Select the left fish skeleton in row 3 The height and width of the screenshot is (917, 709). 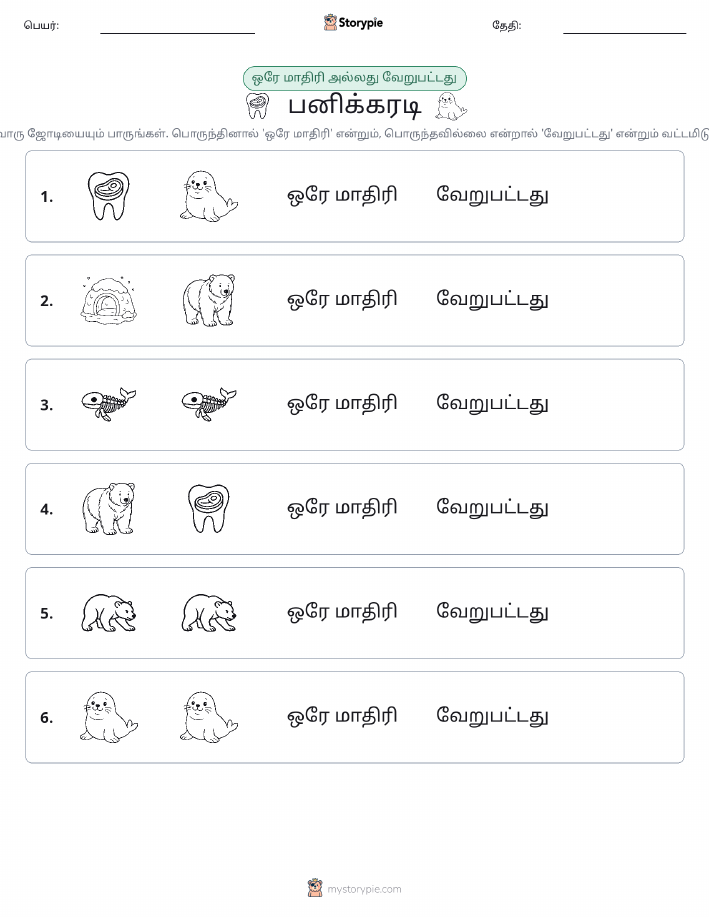click(x=108, y=404)
